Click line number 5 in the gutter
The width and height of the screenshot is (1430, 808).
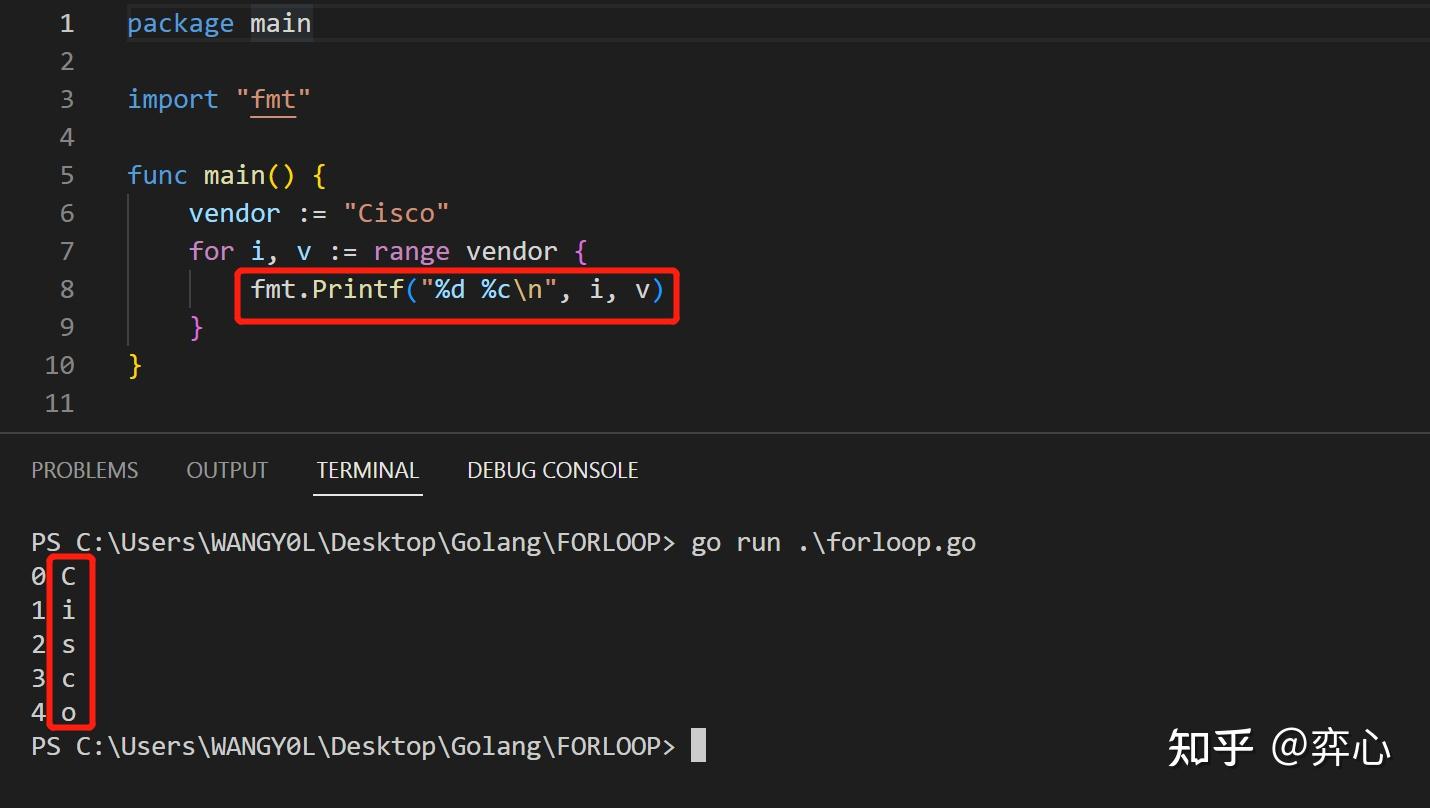click(x=66, y=175)
